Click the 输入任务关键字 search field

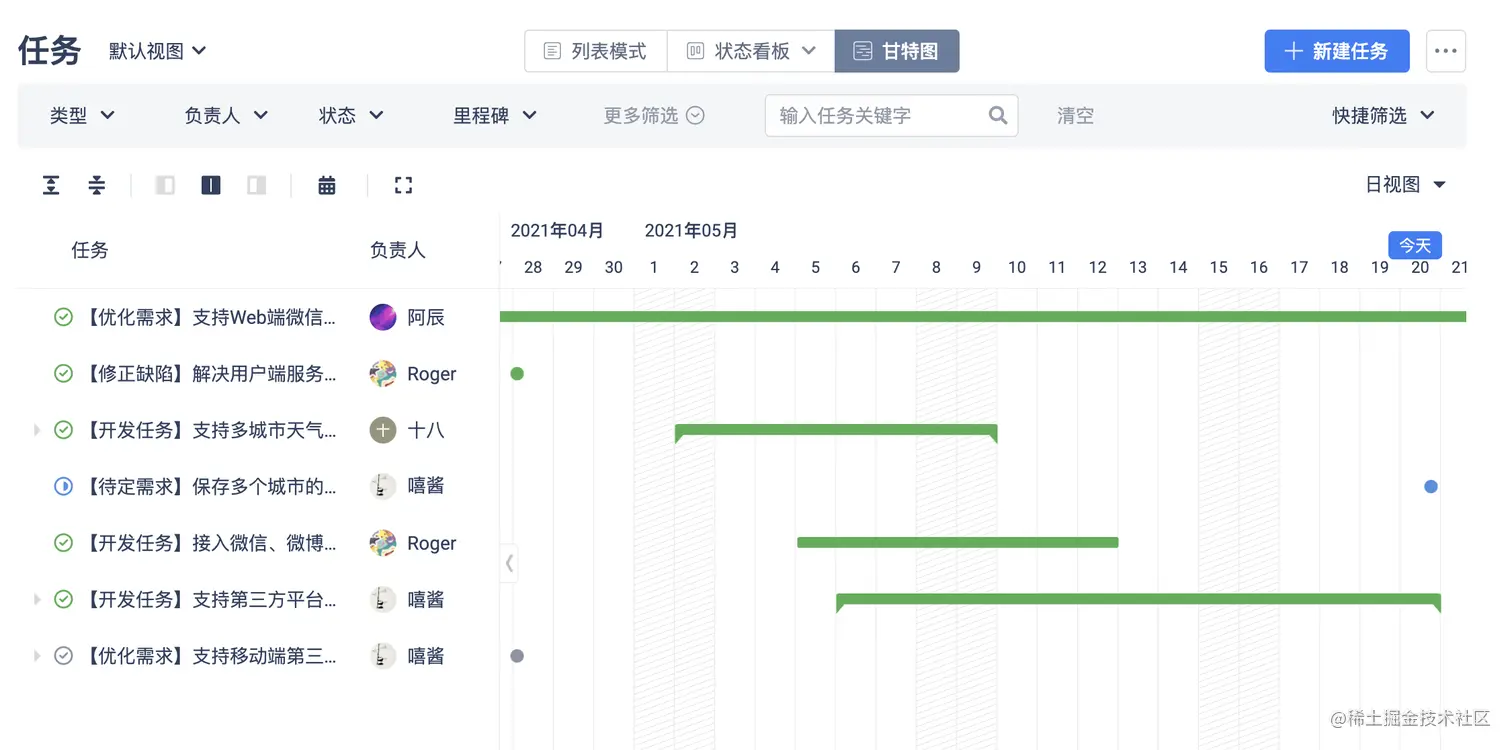[x=891, y=115]
